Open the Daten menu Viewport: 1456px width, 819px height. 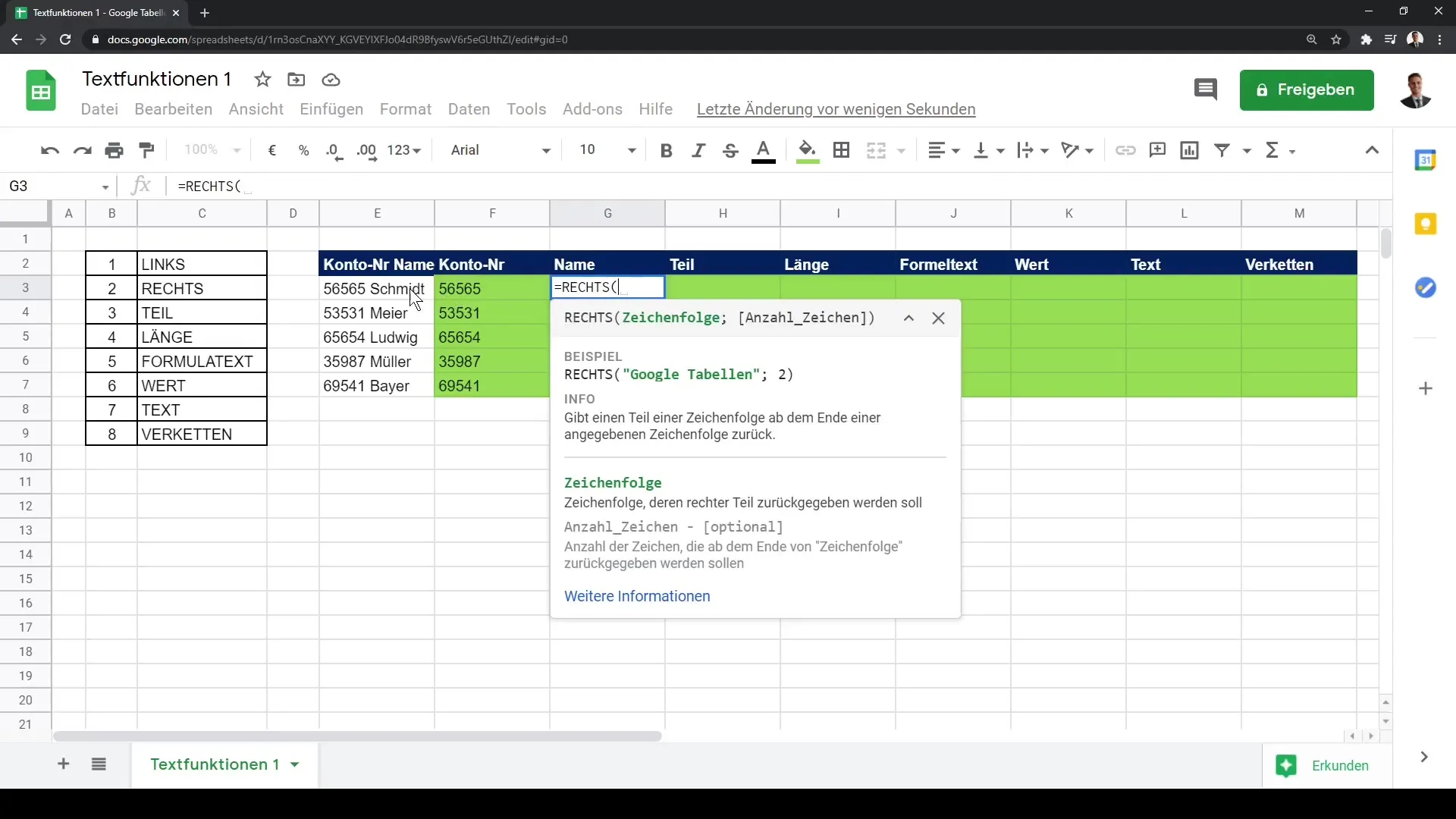click(x=469, y=109)
